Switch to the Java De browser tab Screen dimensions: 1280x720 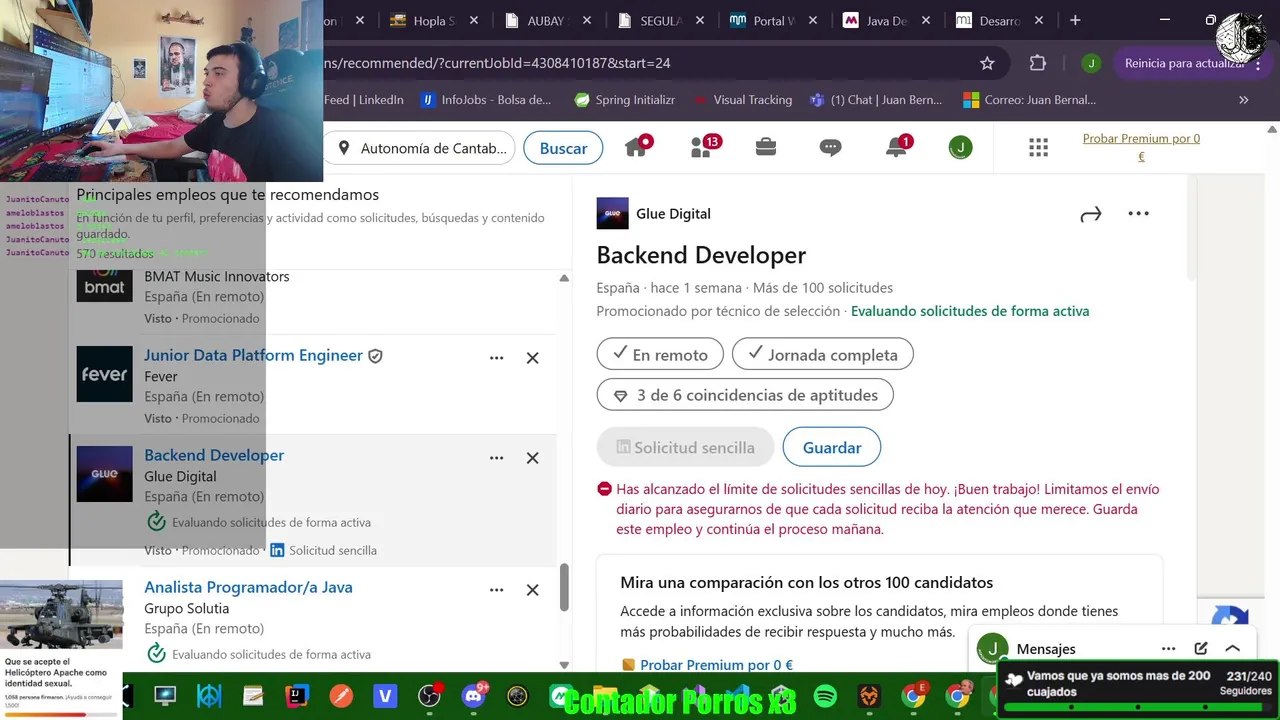[x=888, y=20]
